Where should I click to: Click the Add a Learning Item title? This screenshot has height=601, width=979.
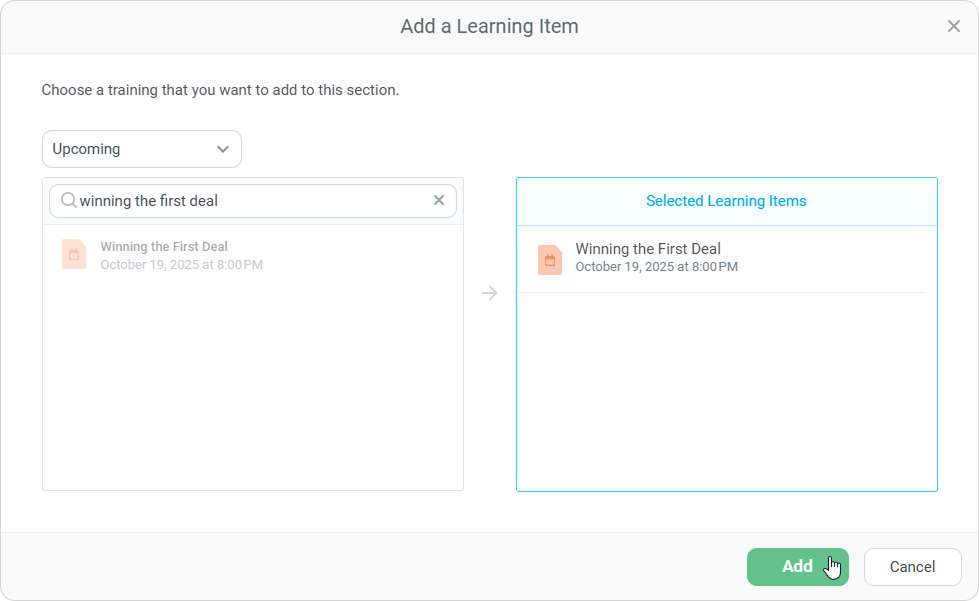(x=489, y=27)
